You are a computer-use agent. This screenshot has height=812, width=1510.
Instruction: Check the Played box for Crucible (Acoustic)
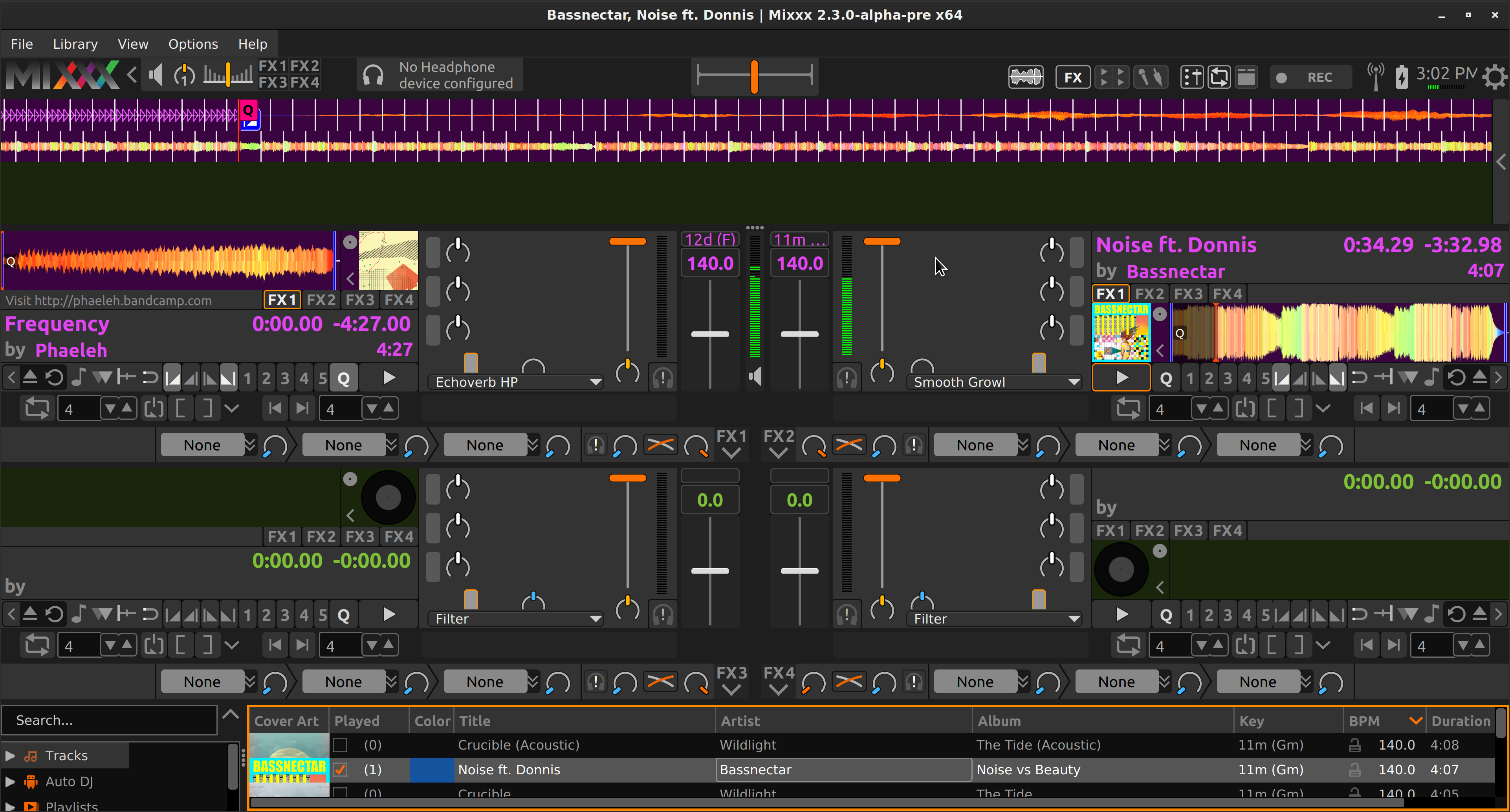point(340,744)
